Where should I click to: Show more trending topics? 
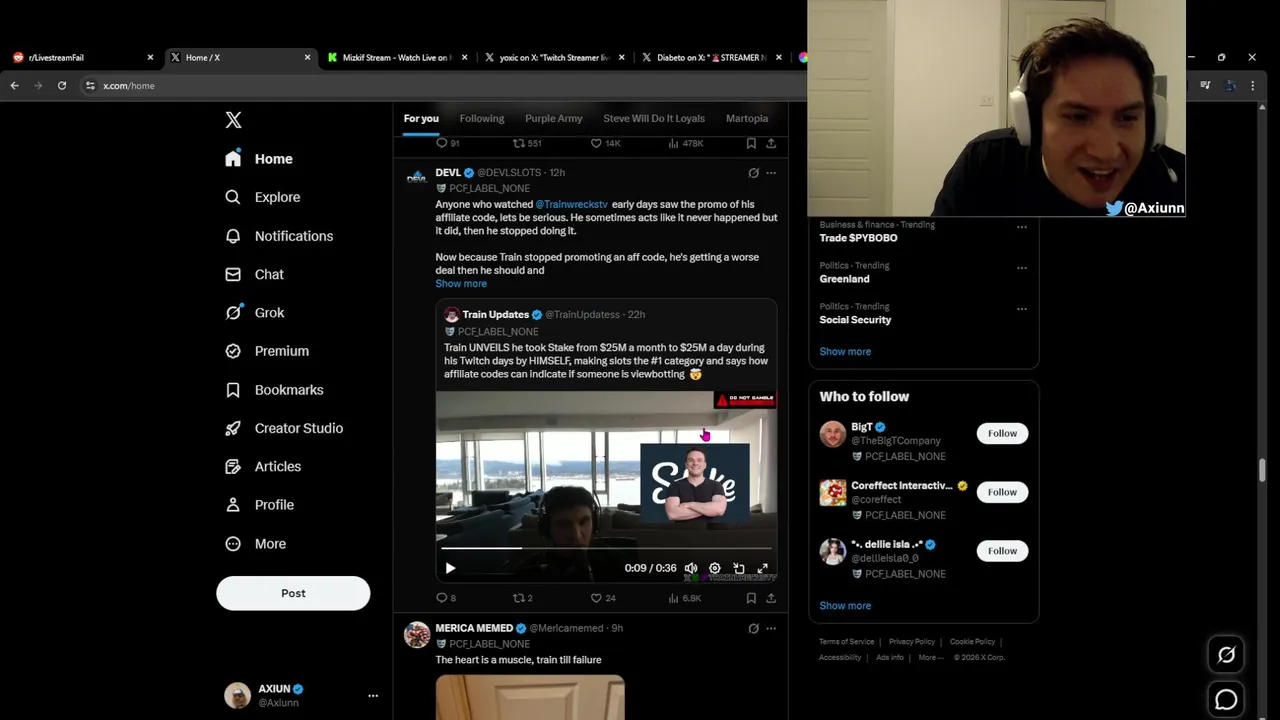click(845, 352)
